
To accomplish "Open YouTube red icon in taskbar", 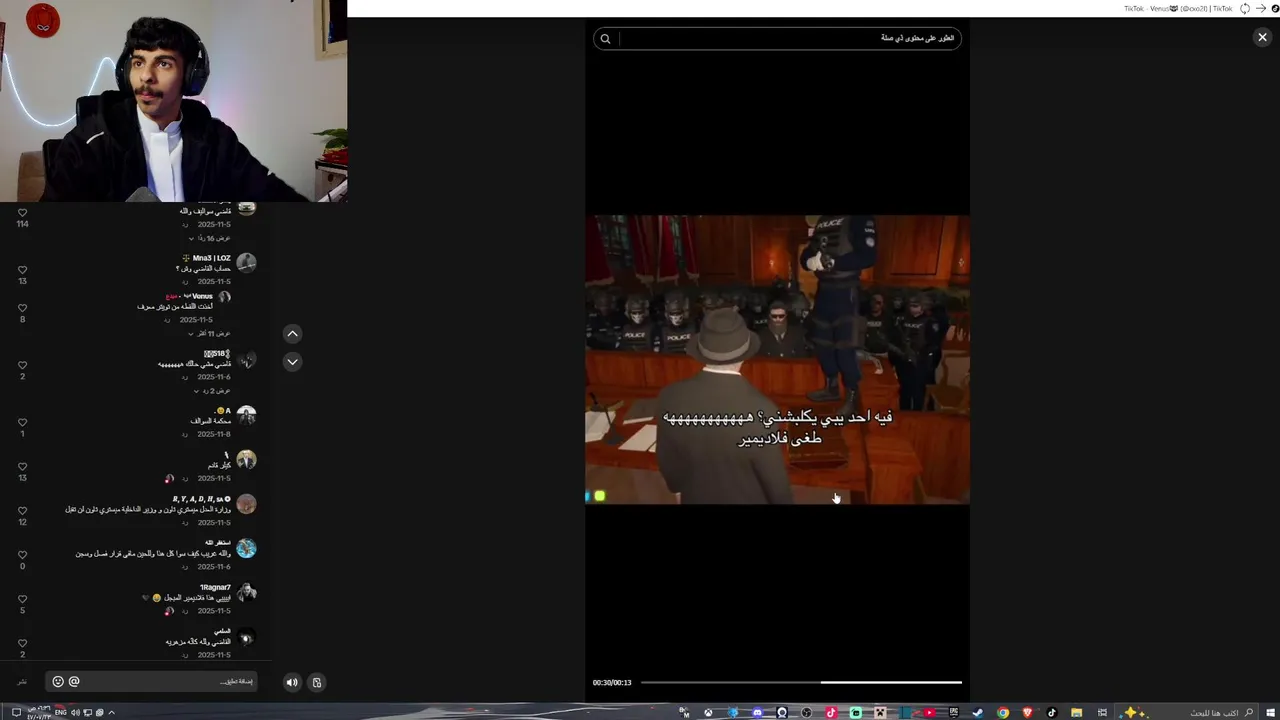I will pyautogui.click(x=929, y=712).
